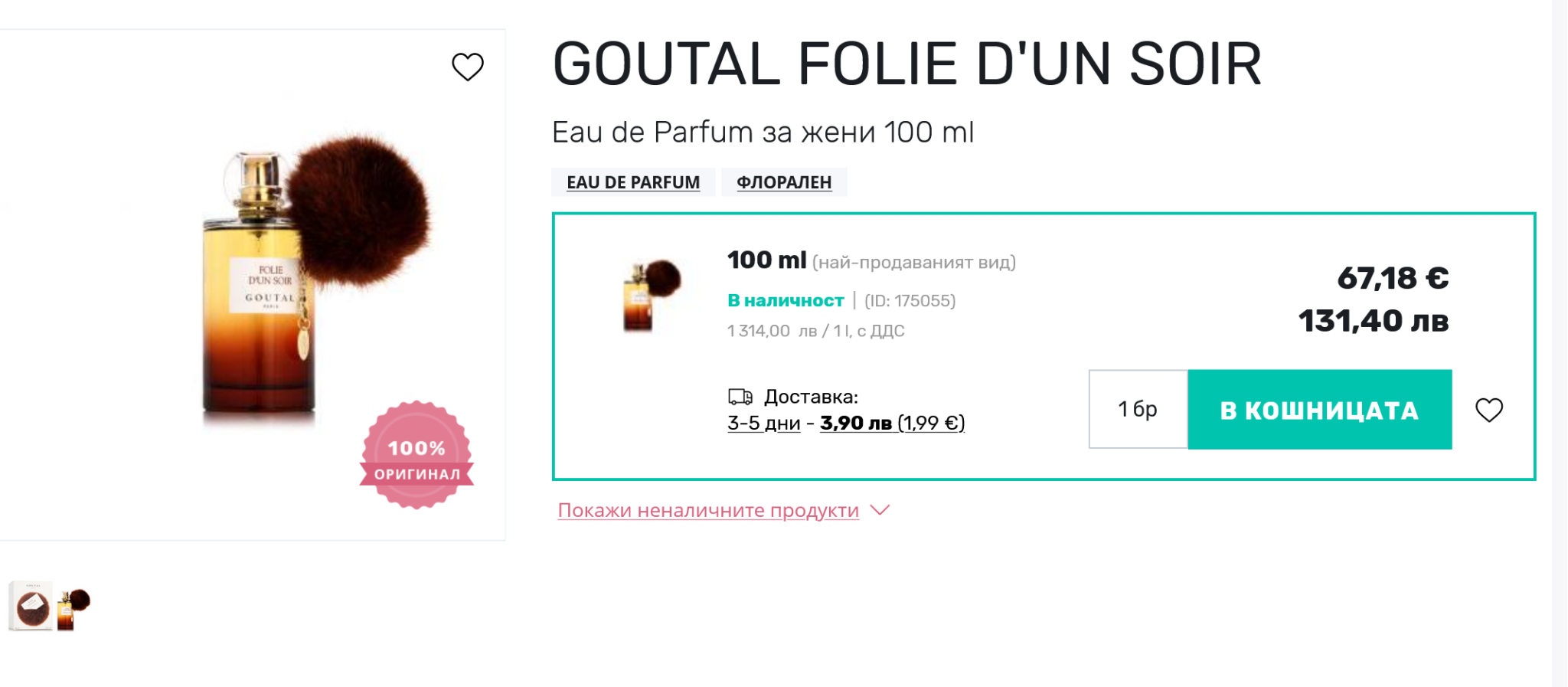Select the perfume box thumbnail

coord(31,606)
